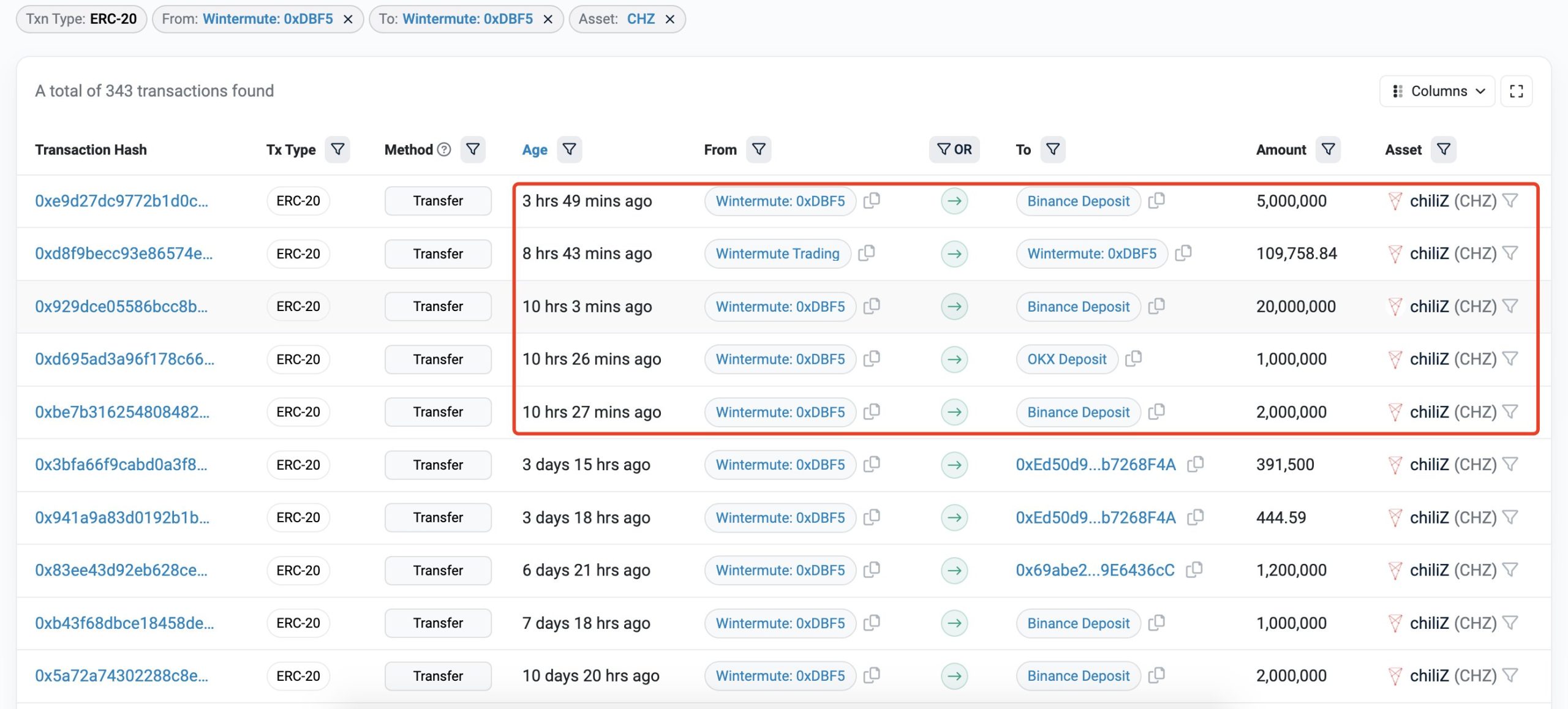Toggle the OR address filter
Viewport: 1568px width, 709px height.
pyautogui.click(x=954, y=149)
